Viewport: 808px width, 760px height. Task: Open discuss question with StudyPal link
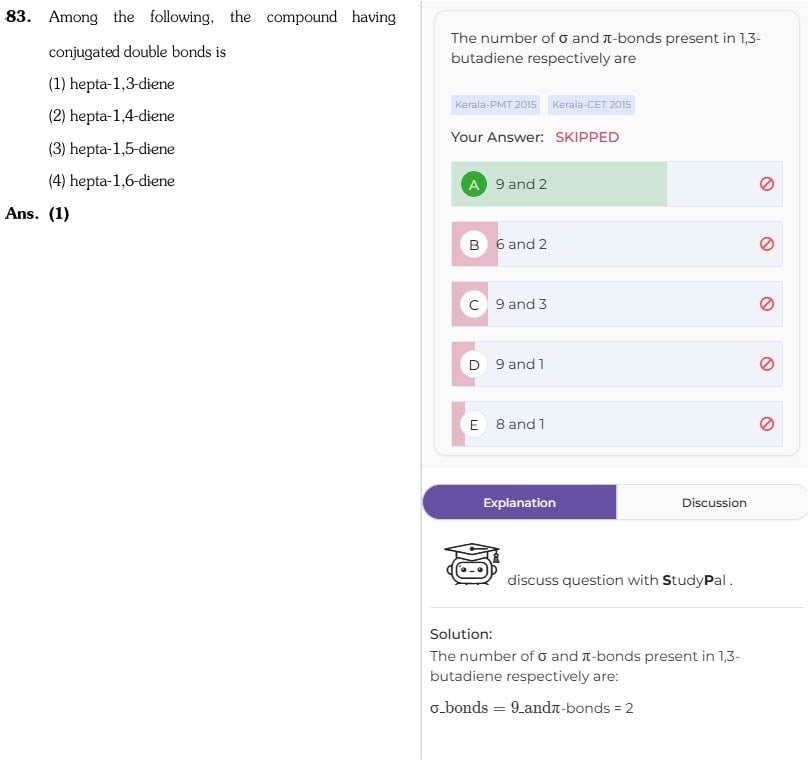619,580
